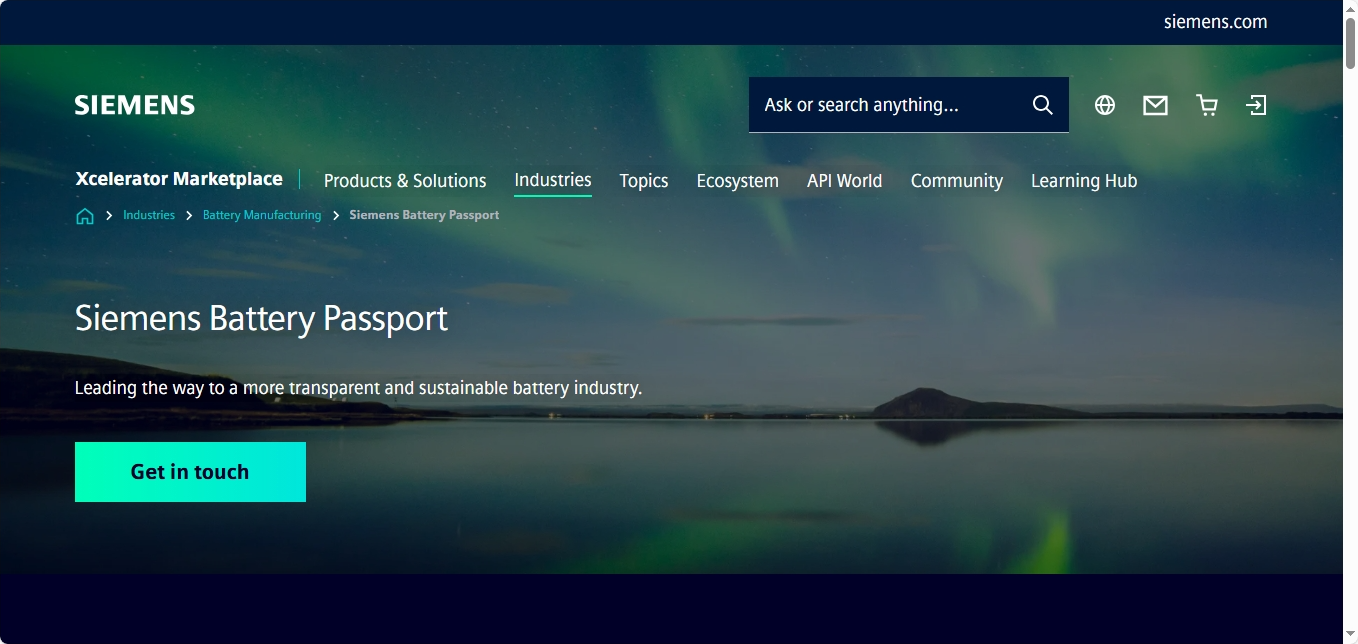
Task: Open the Products & Solutions menu
Action: 404,181
